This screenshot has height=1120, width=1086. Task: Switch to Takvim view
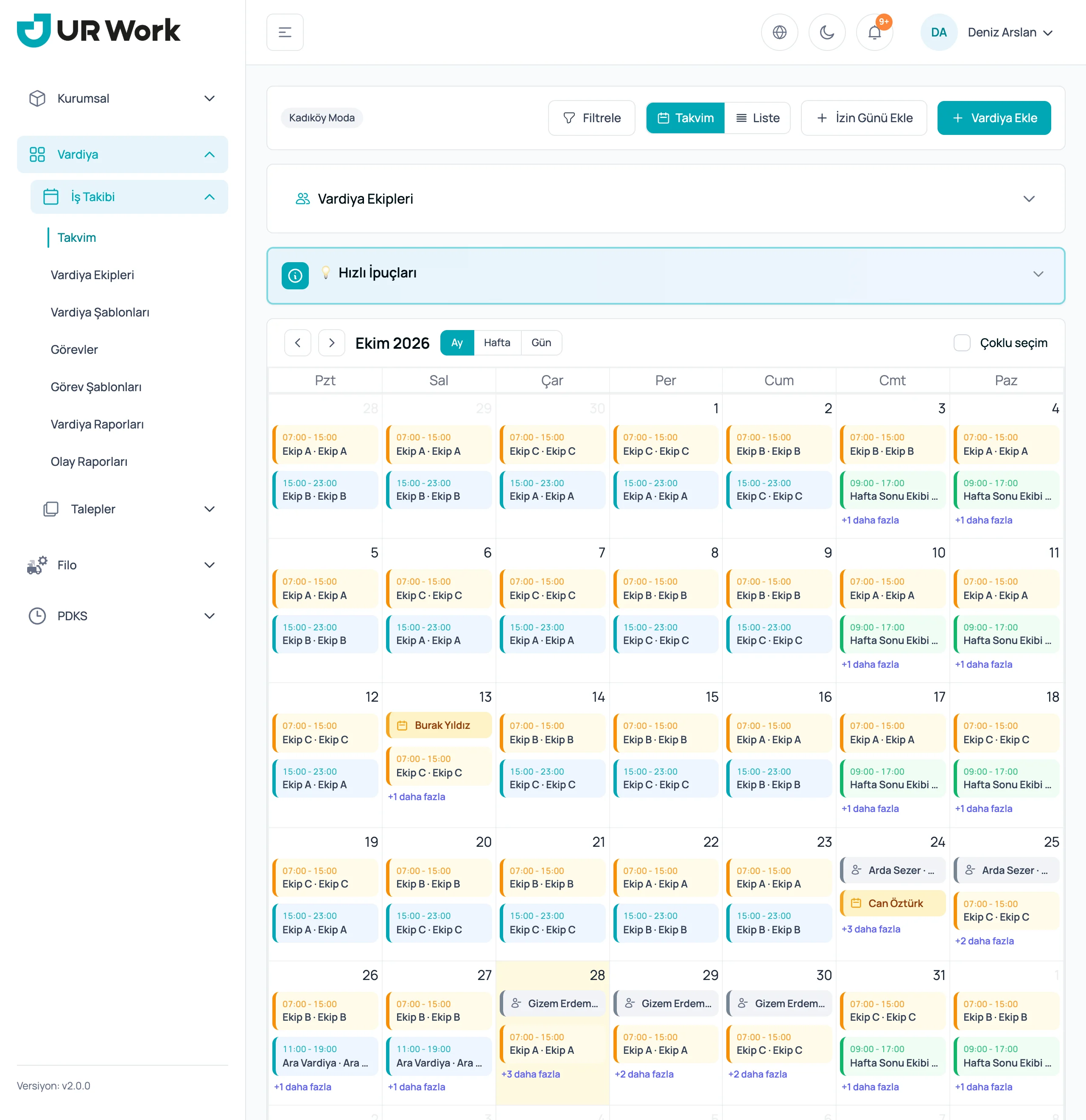tap(685, 118)
